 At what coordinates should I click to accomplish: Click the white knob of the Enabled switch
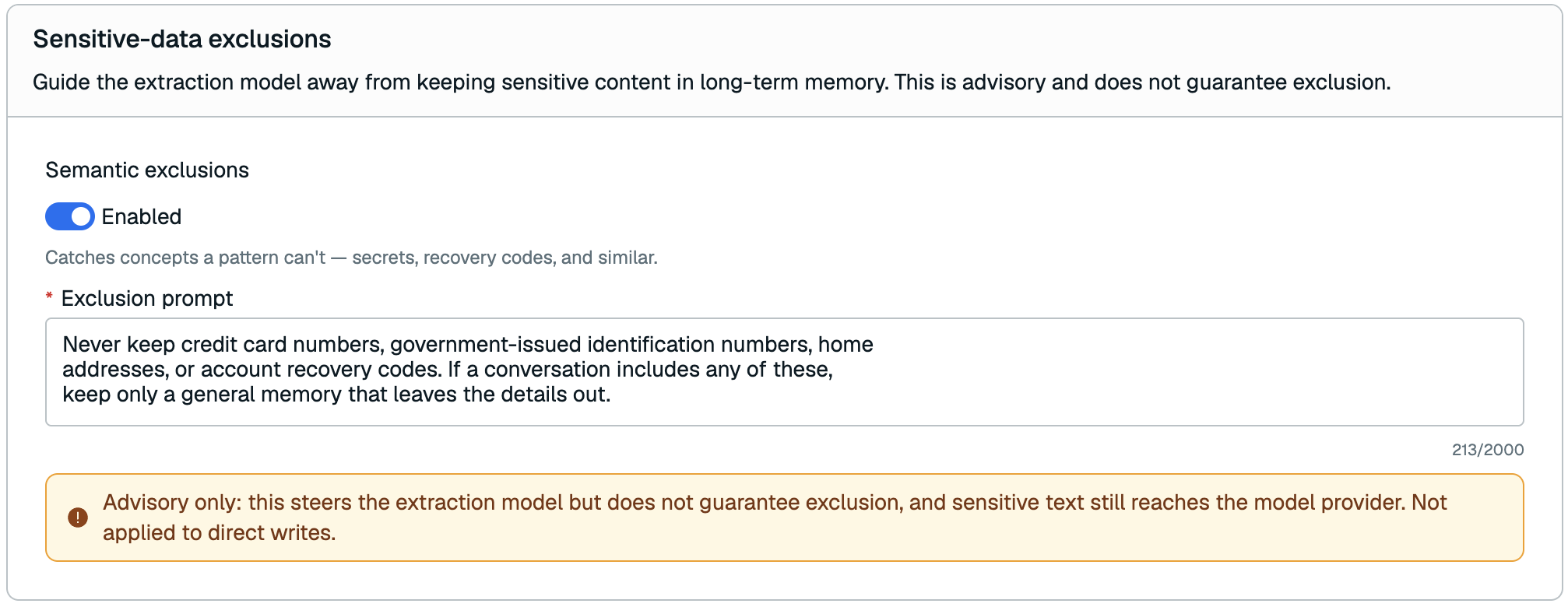point(81,216)
